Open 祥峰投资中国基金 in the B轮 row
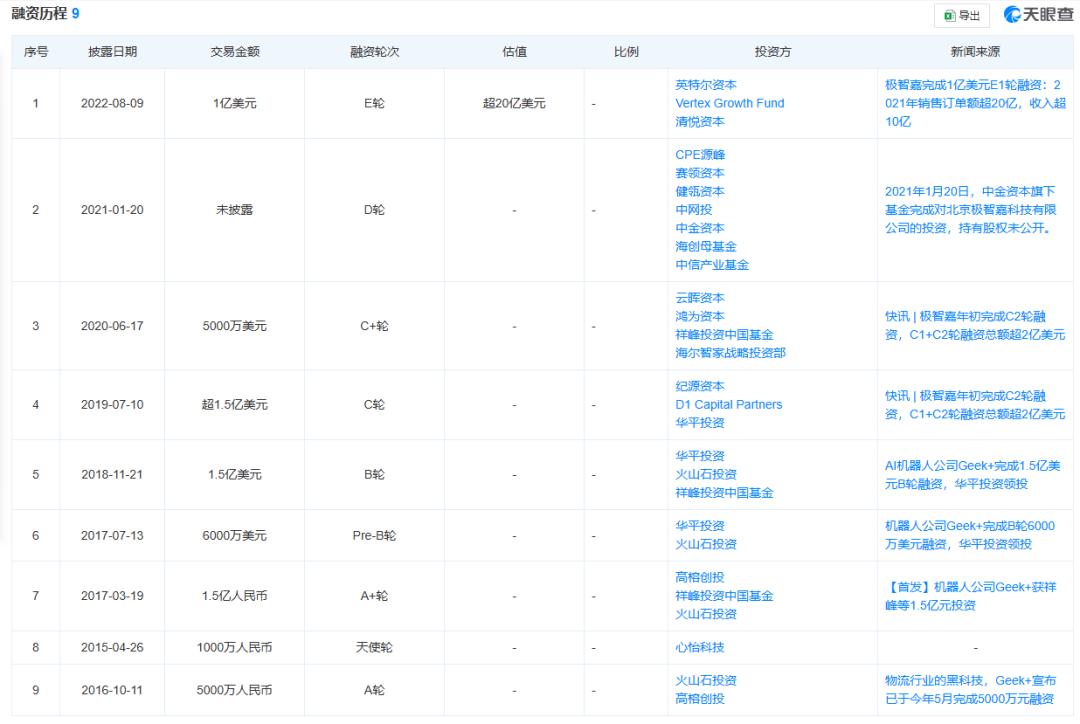Screen dimensions: 1080x724 [x=724, y=493]
